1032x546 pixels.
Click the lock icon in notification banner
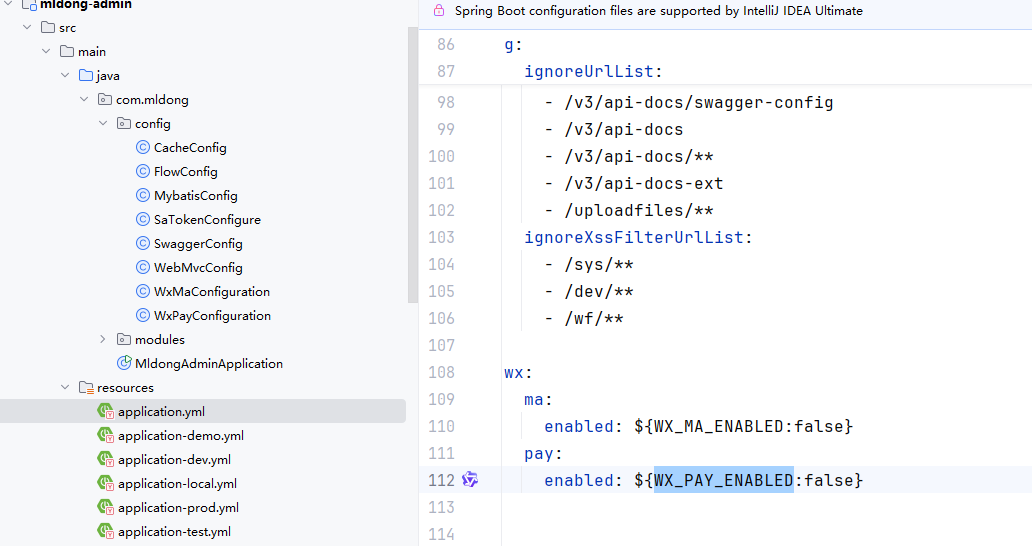tap(438, 11)
